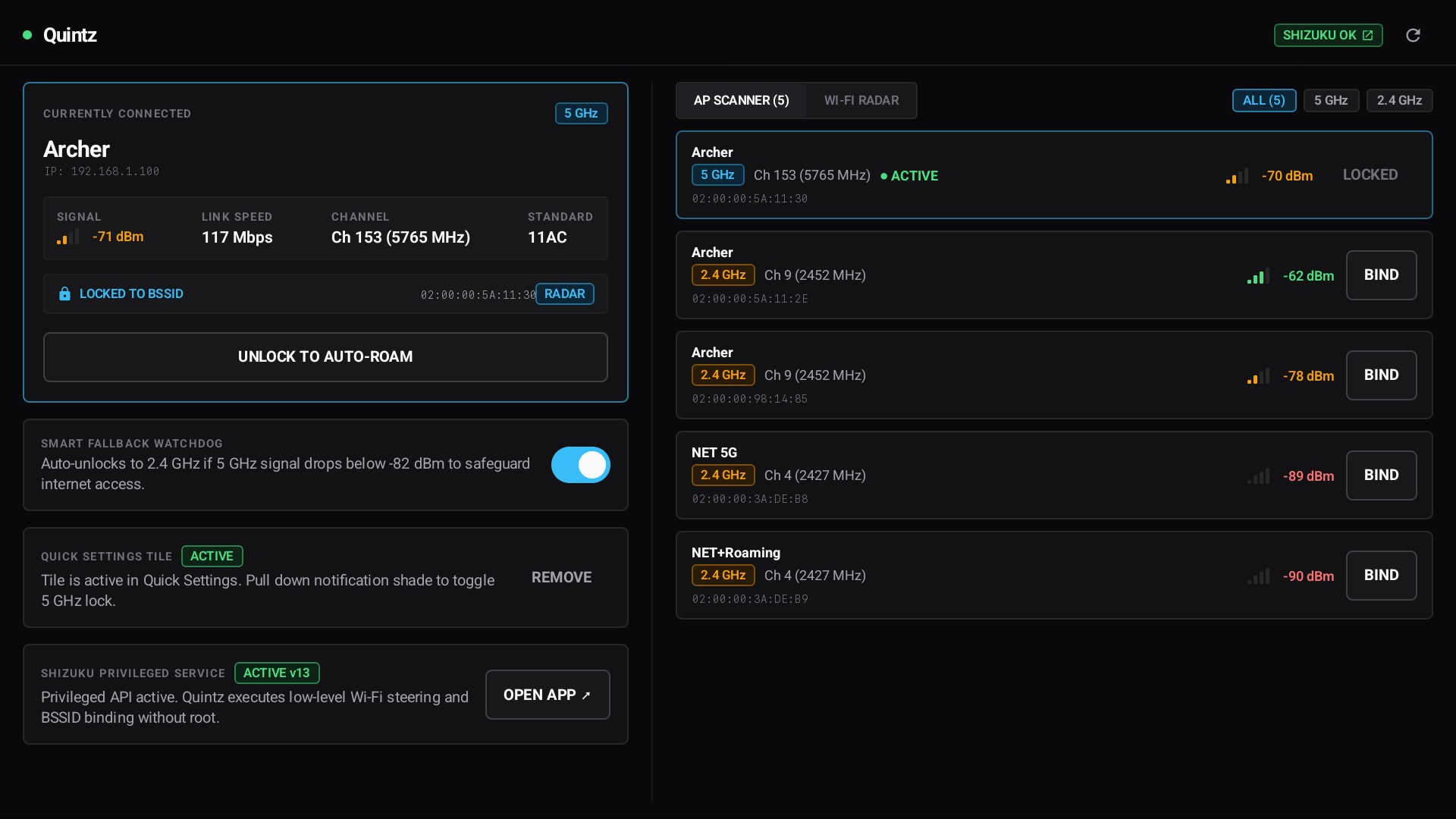Click the connected network name Archer
1456x819 pixels.
pos(77,149)
